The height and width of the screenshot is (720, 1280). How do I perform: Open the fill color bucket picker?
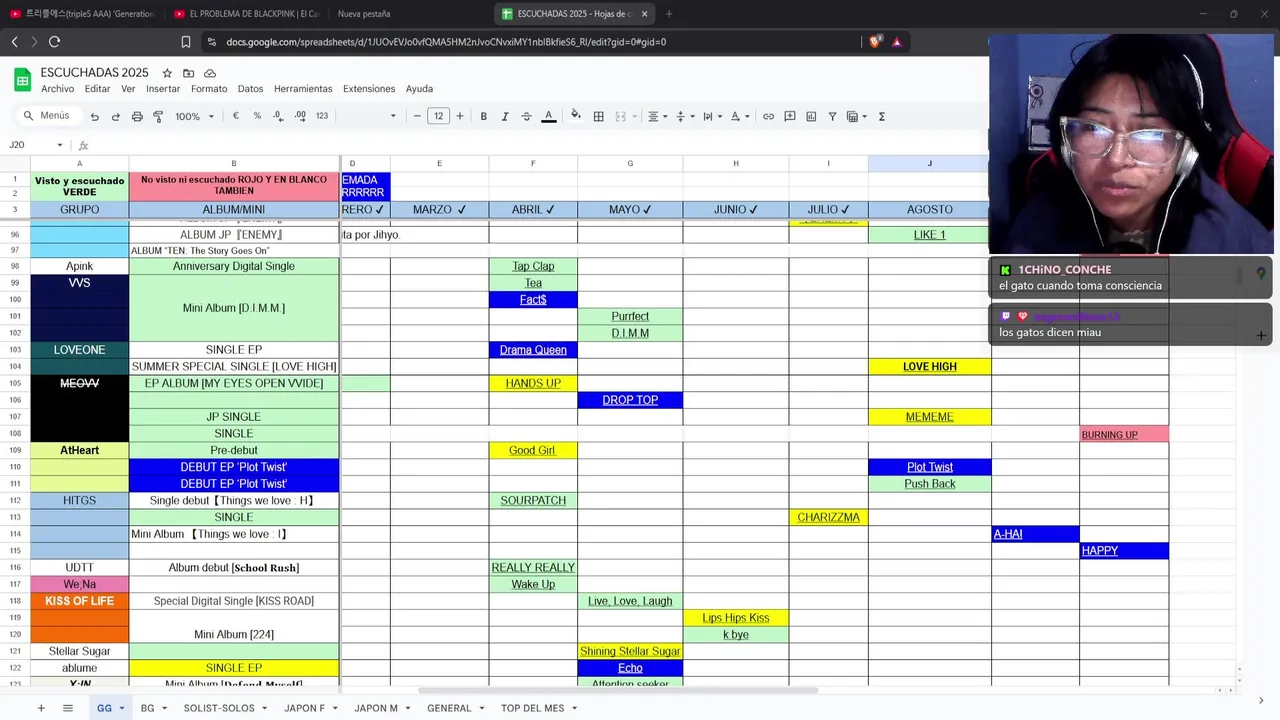click(576, 116)
